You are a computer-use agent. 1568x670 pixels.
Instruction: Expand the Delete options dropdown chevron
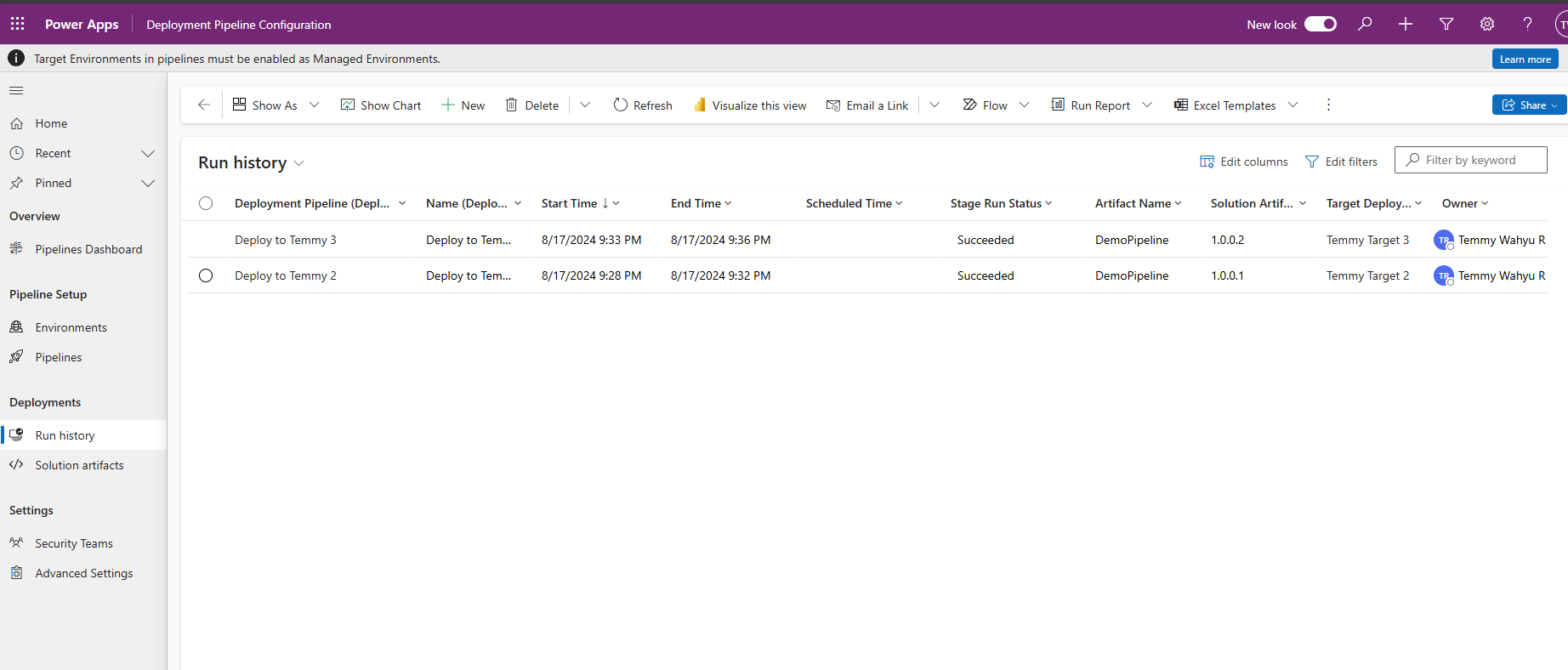point(585,105)
